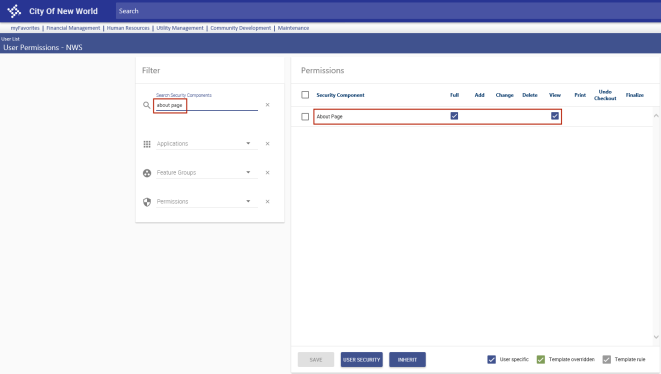Open the Permissions filter dropdown
Screen dimensions: 661x374
click(x=207, y=202)
